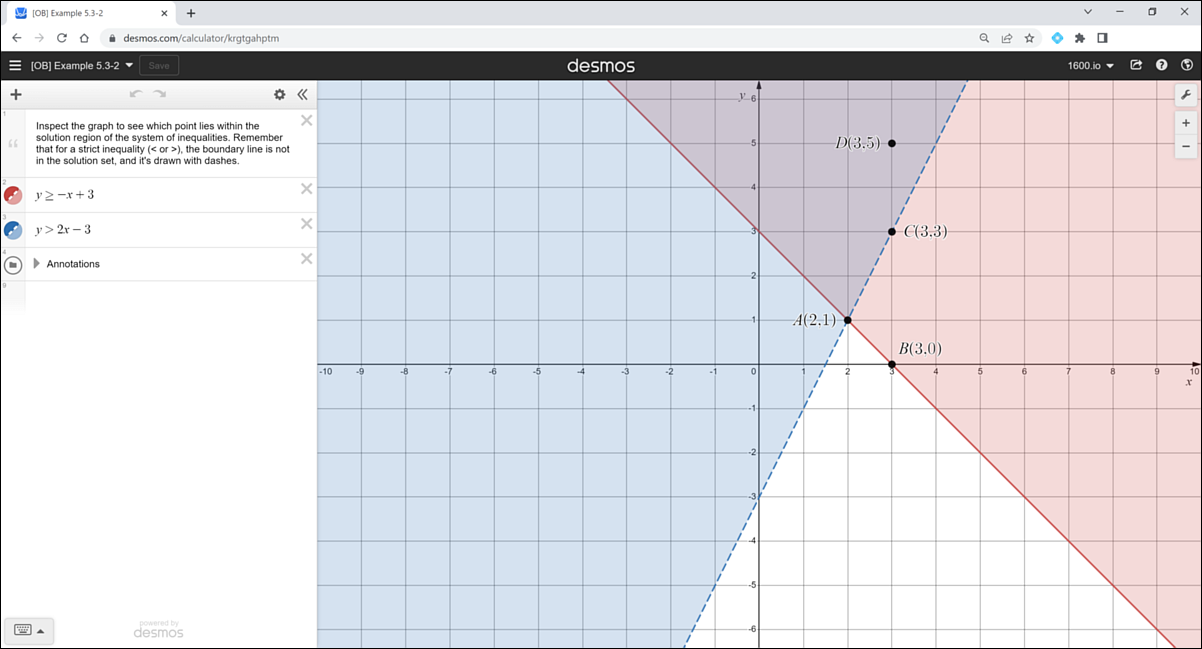Toggle visibility of y ≥ −x + 3
Screen dimensions: 1202x649
13,195
